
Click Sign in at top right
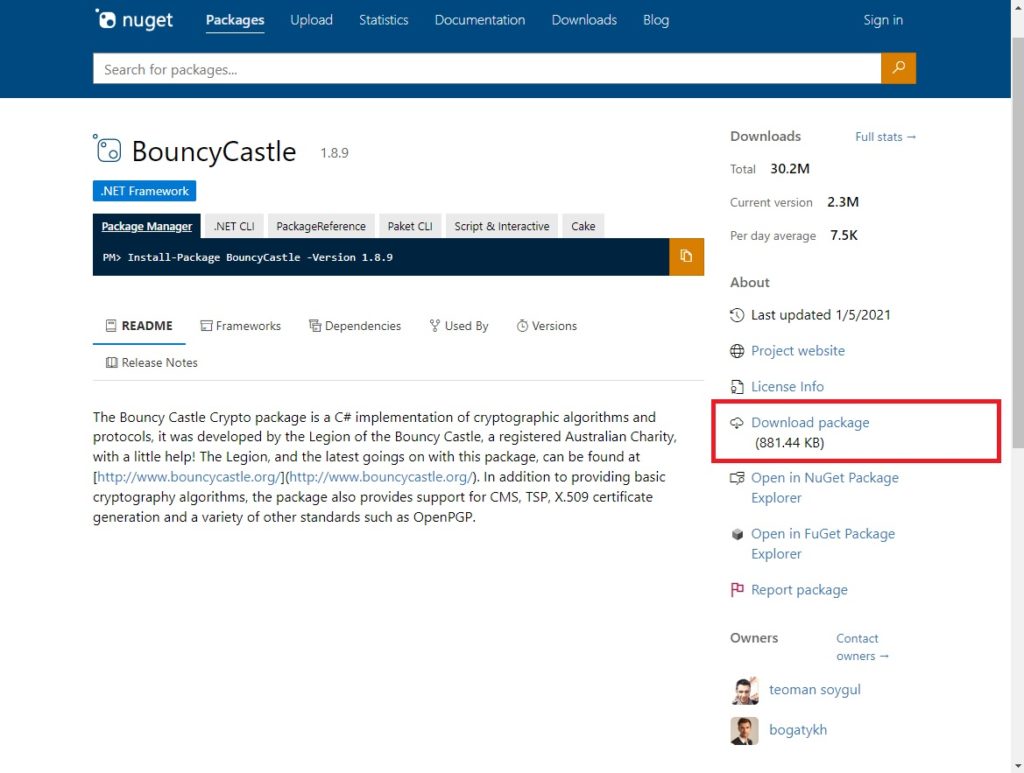[x=883, y=20]
